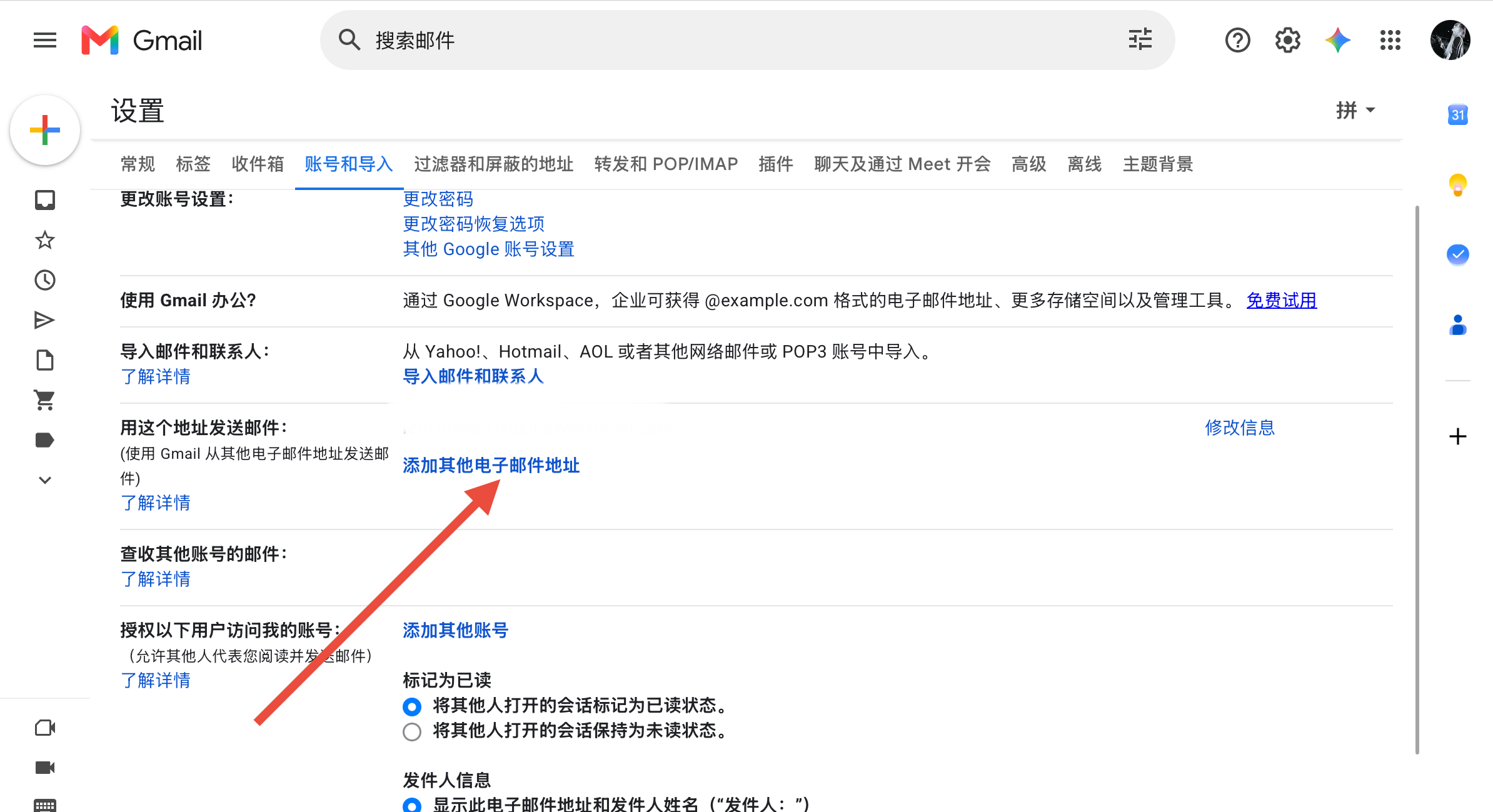Open the Gemini sparkle icon
The height and width of the screenshot is (812, 1493).
click(1338, 41)
